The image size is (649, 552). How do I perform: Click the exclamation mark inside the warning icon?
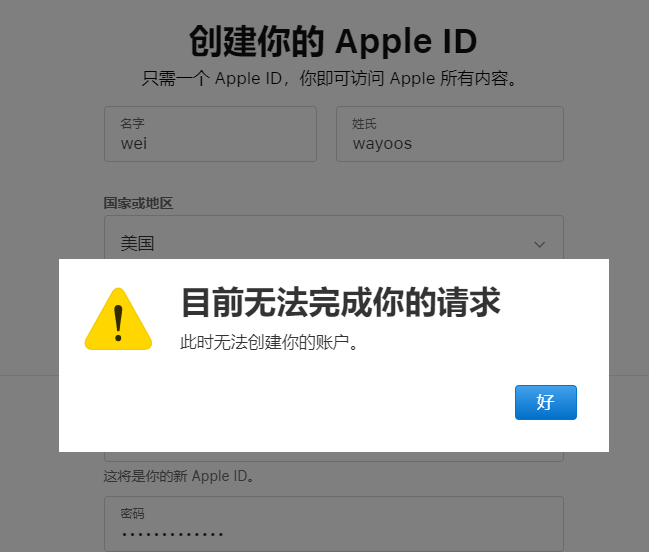tap(118, 323)
